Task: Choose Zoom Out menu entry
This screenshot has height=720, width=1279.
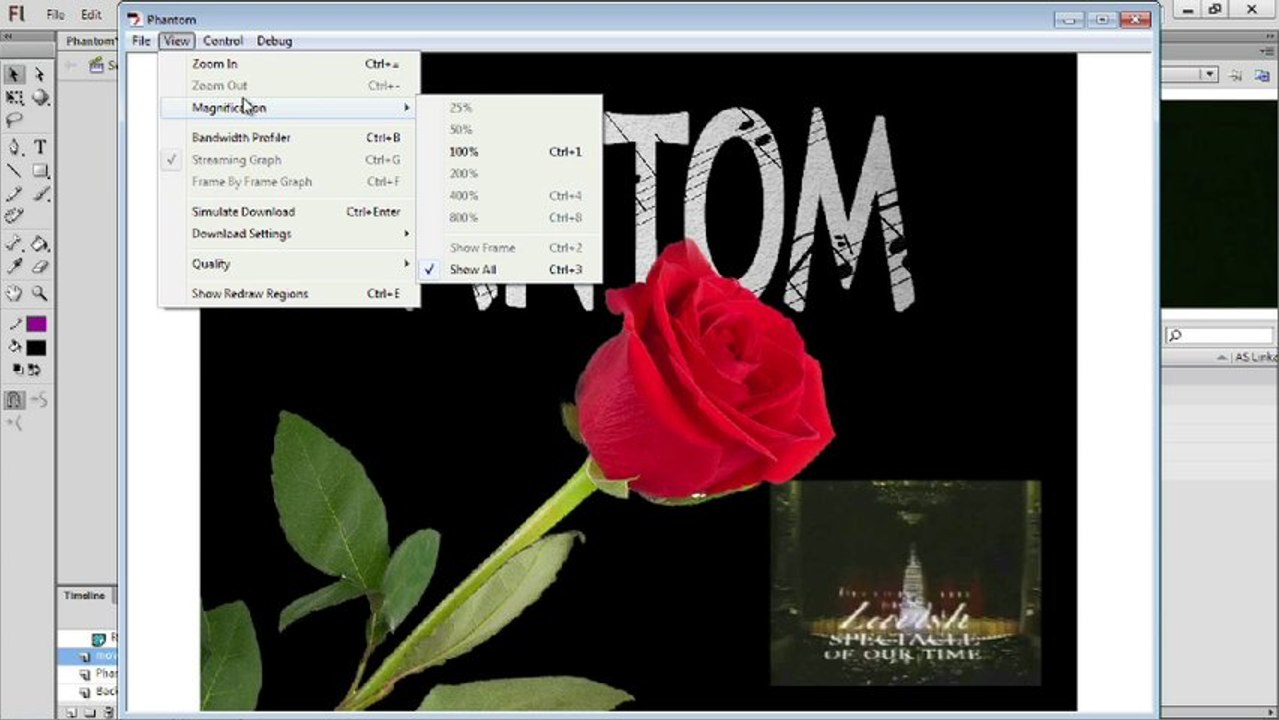Action: (x=289, y=86)
